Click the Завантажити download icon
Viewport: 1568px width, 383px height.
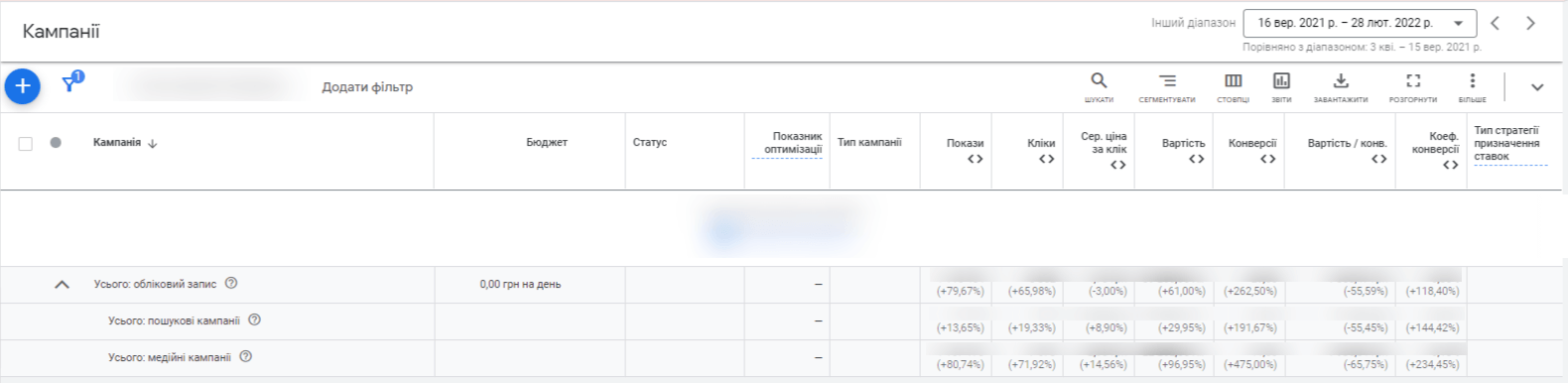point(1341,86)
